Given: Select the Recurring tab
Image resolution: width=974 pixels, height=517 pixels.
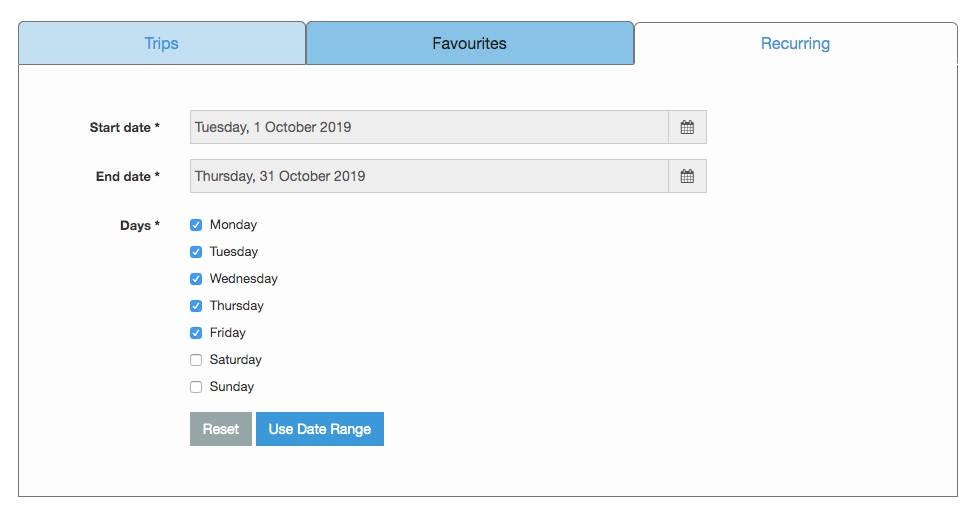Looking at the screenshot, I should (x=796, y=43).
